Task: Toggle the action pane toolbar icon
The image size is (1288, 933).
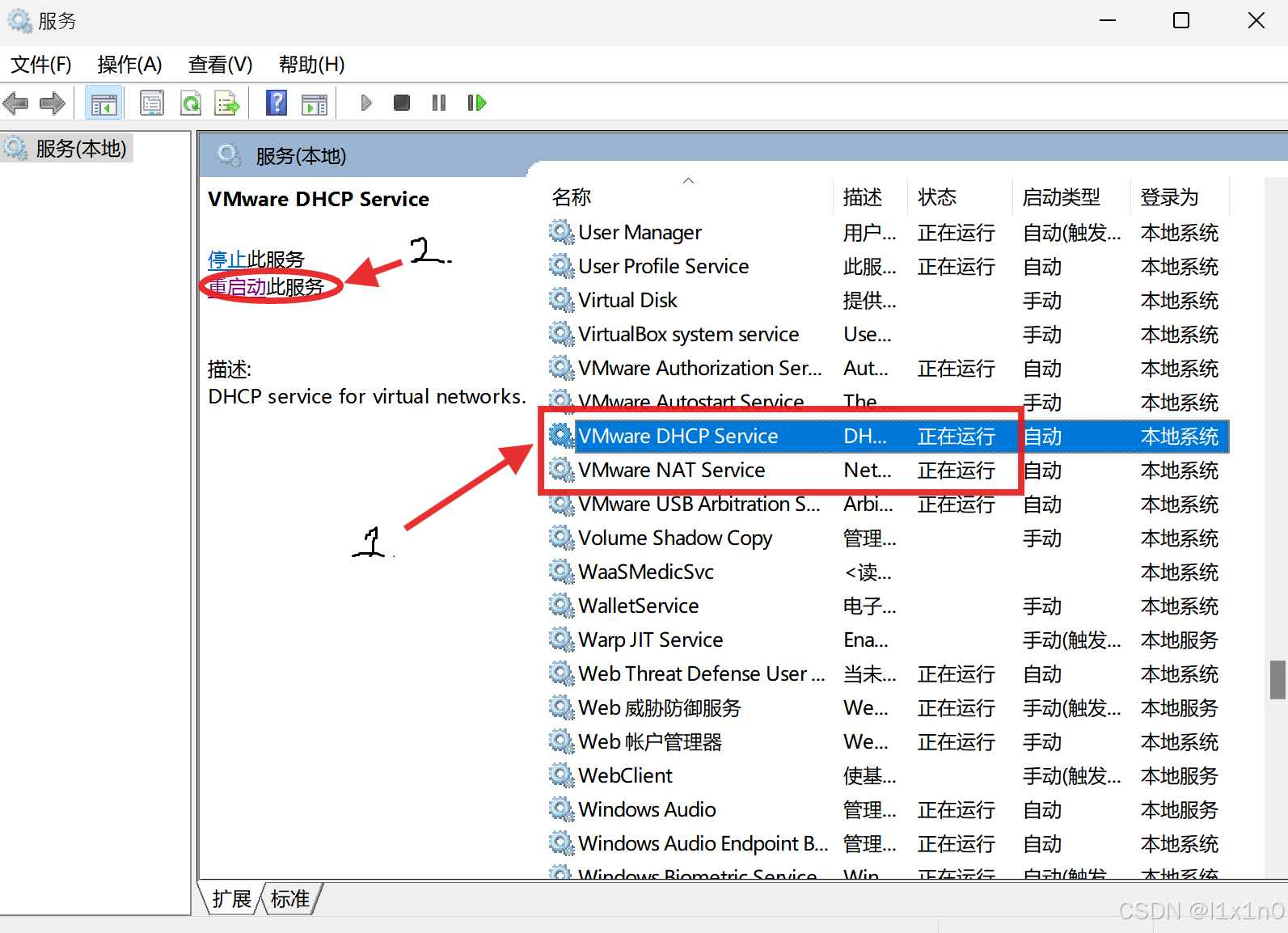Action: click(x=315, y=103)
